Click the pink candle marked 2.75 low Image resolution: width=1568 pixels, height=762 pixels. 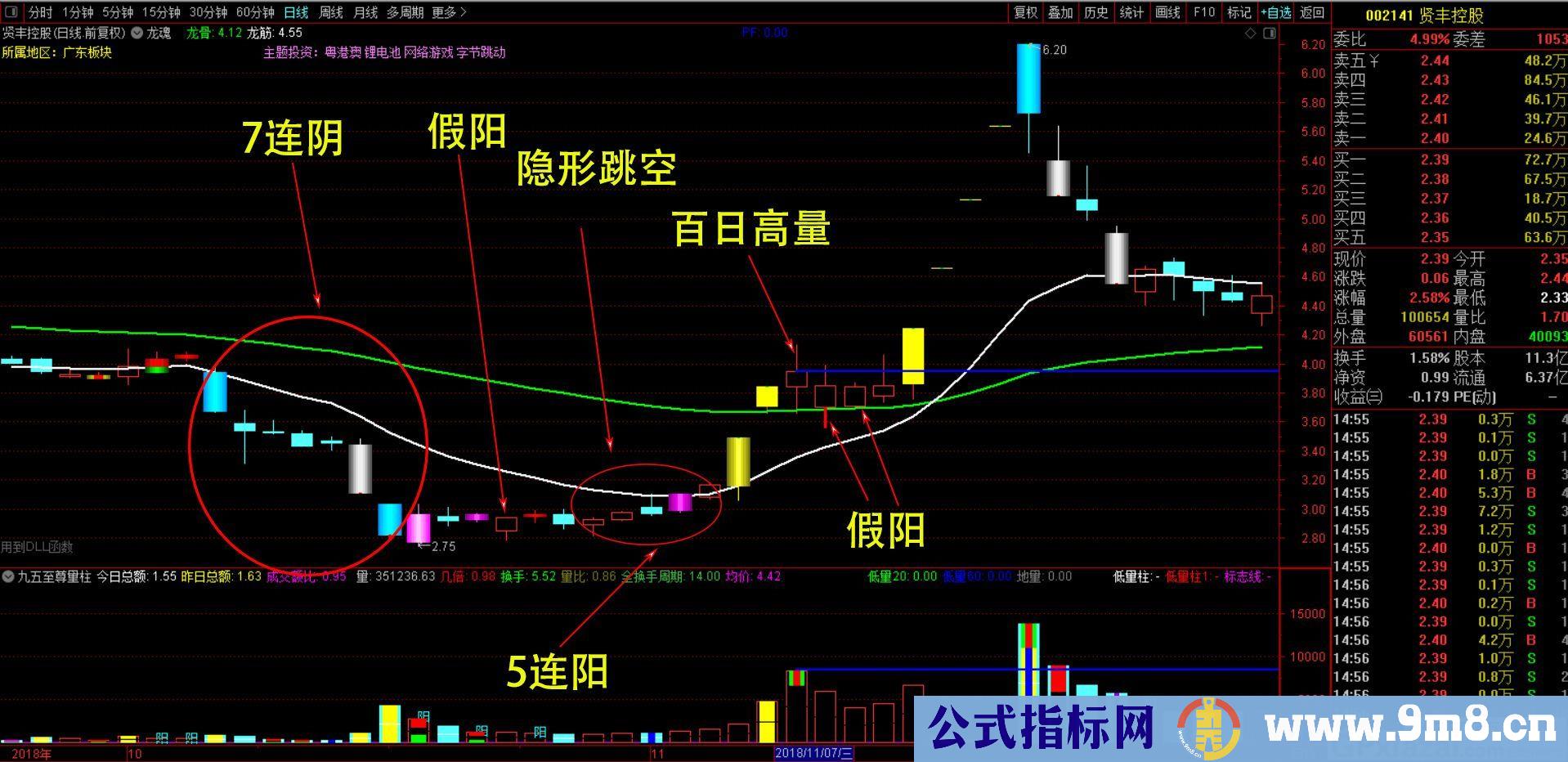click(x=419, y=527)
